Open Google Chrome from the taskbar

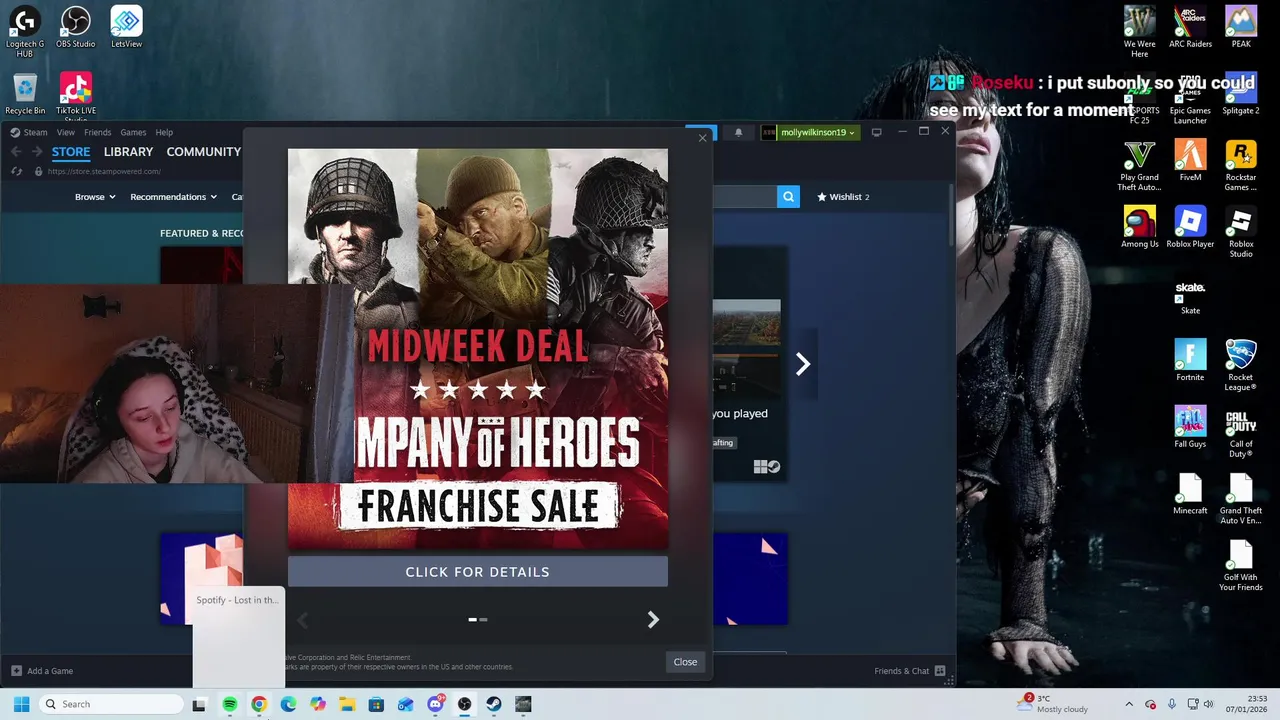click(x=259, y=704)
